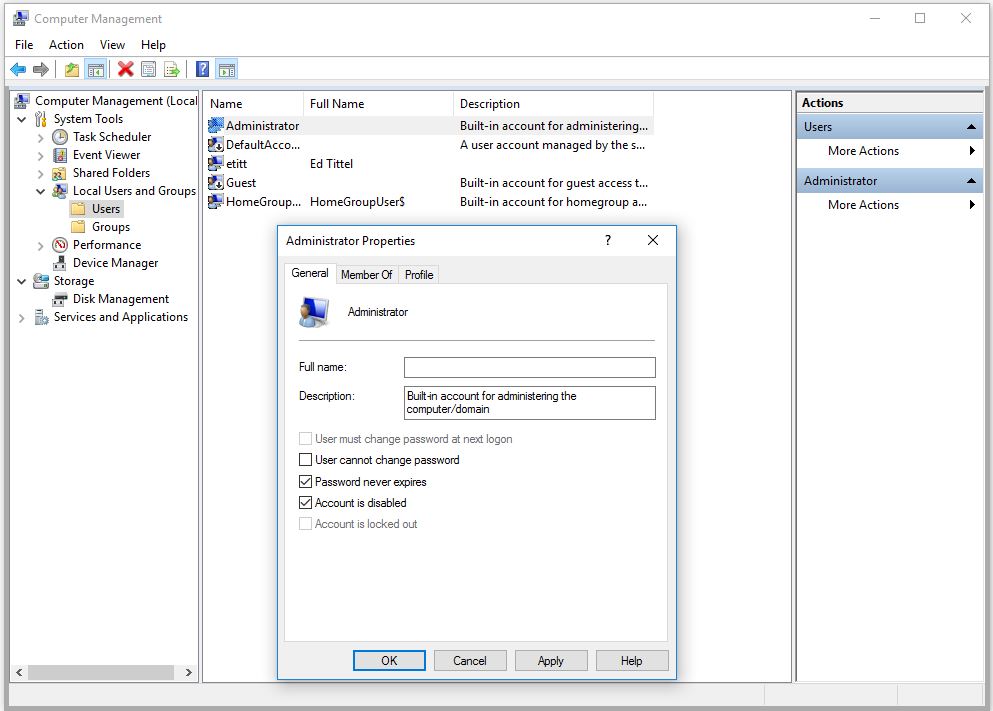Image resolution: width=993 pixels, height=711 pixels.
Task: Click the blue Help question mark icon
Action: point(202,69)
